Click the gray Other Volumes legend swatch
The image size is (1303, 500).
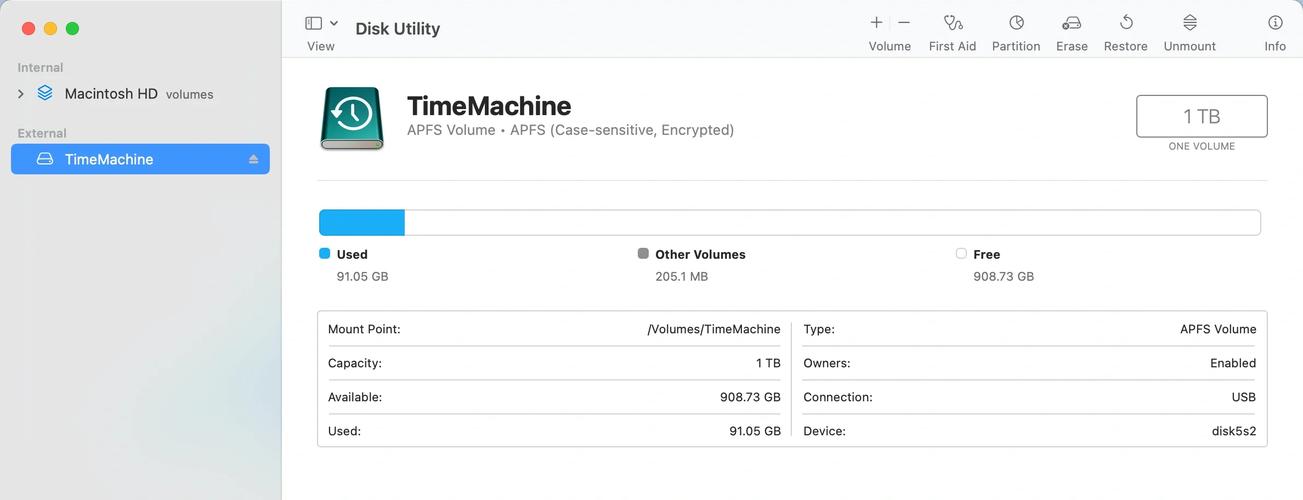pyautogui.click(x=643, y=254)
